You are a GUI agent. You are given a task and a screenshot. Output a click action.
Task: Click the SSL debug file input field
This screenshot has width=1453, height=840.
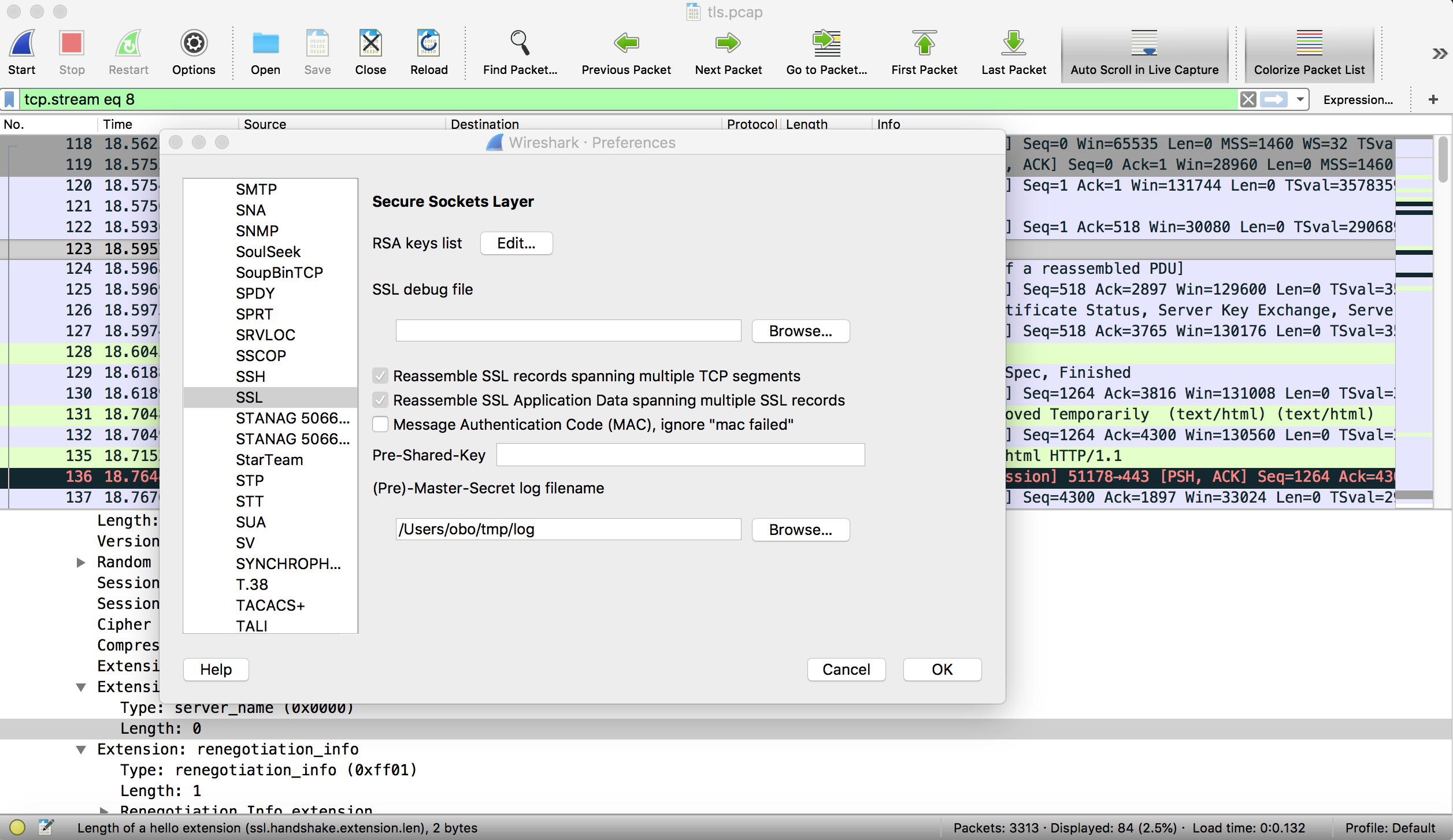568,331
